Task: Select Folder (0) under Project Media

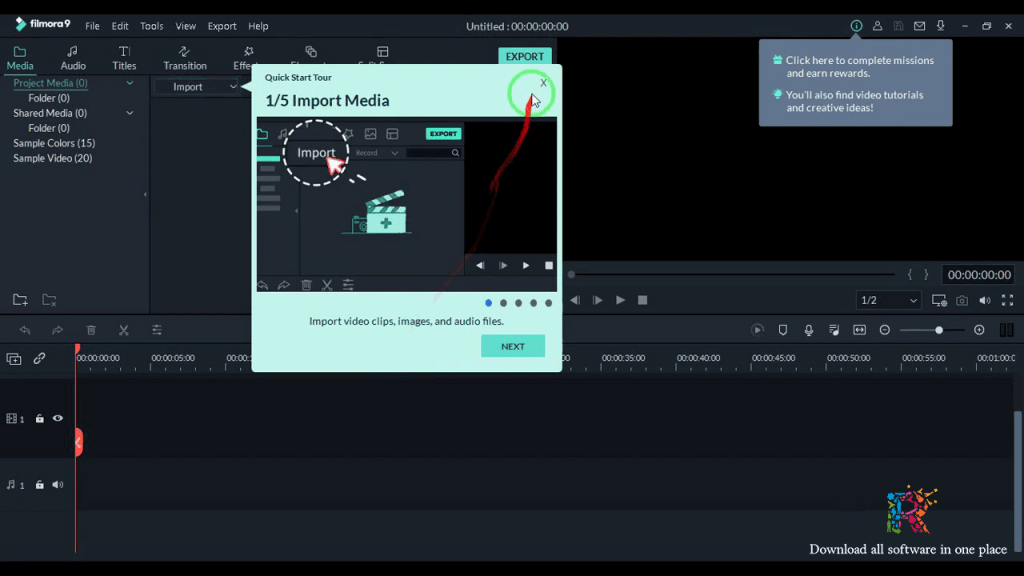Action: tap(49, 98)
